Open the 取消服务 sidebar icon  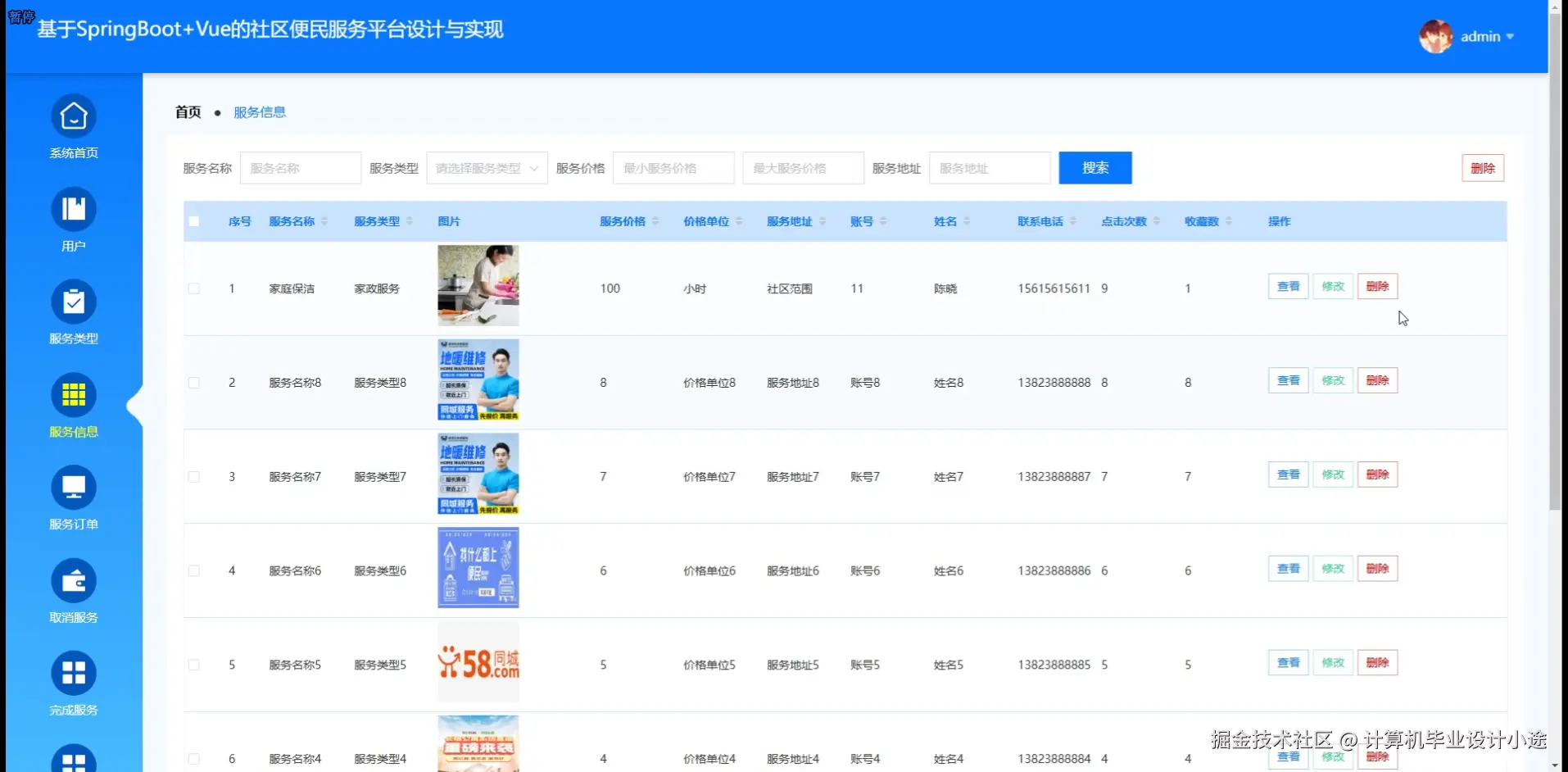(74, 581)
